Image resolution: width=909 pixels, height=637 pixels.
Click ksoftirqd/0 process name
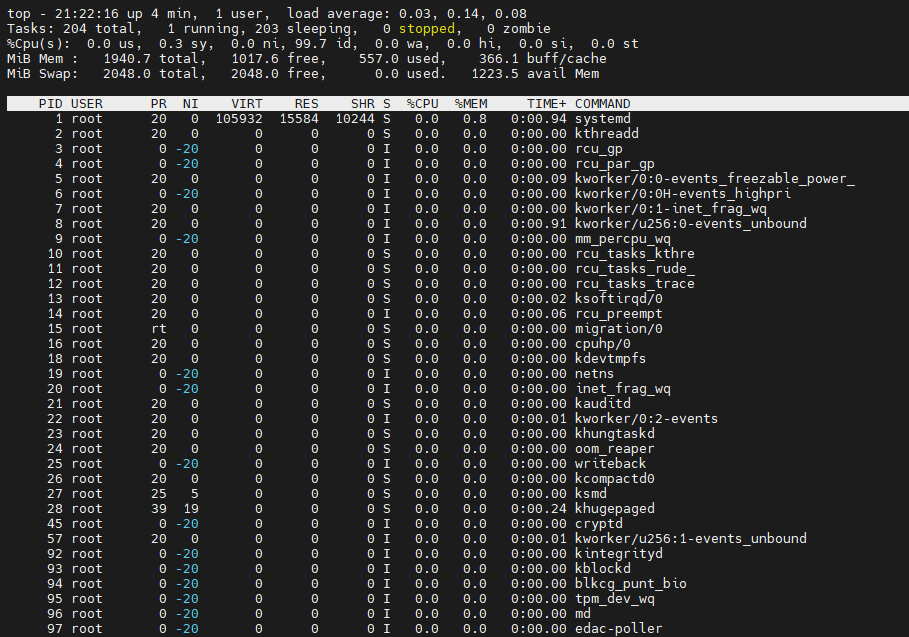coord(619,299)
